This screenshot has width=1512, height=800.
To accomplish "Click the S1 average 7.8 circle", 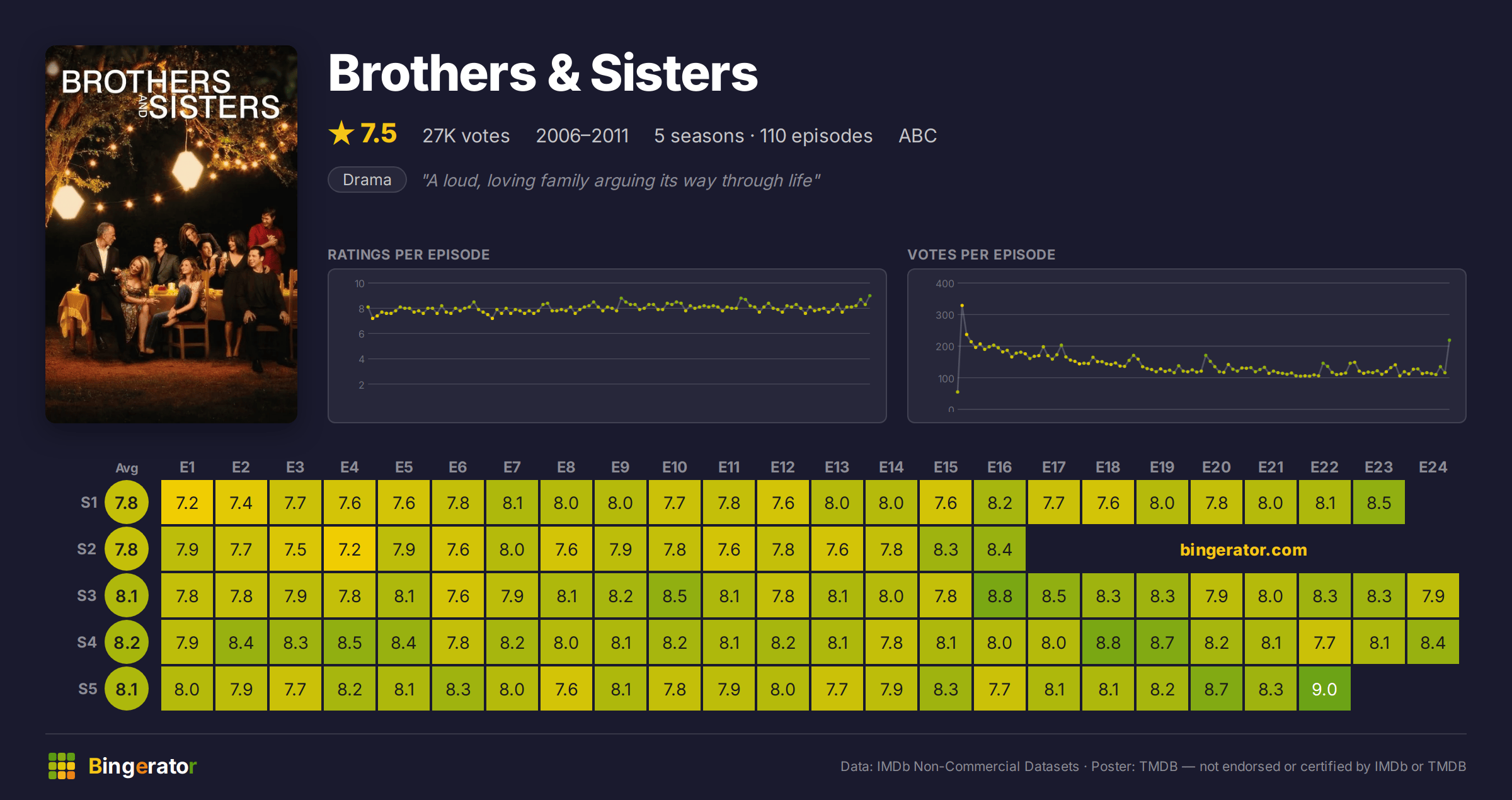I will click(127, 502).
